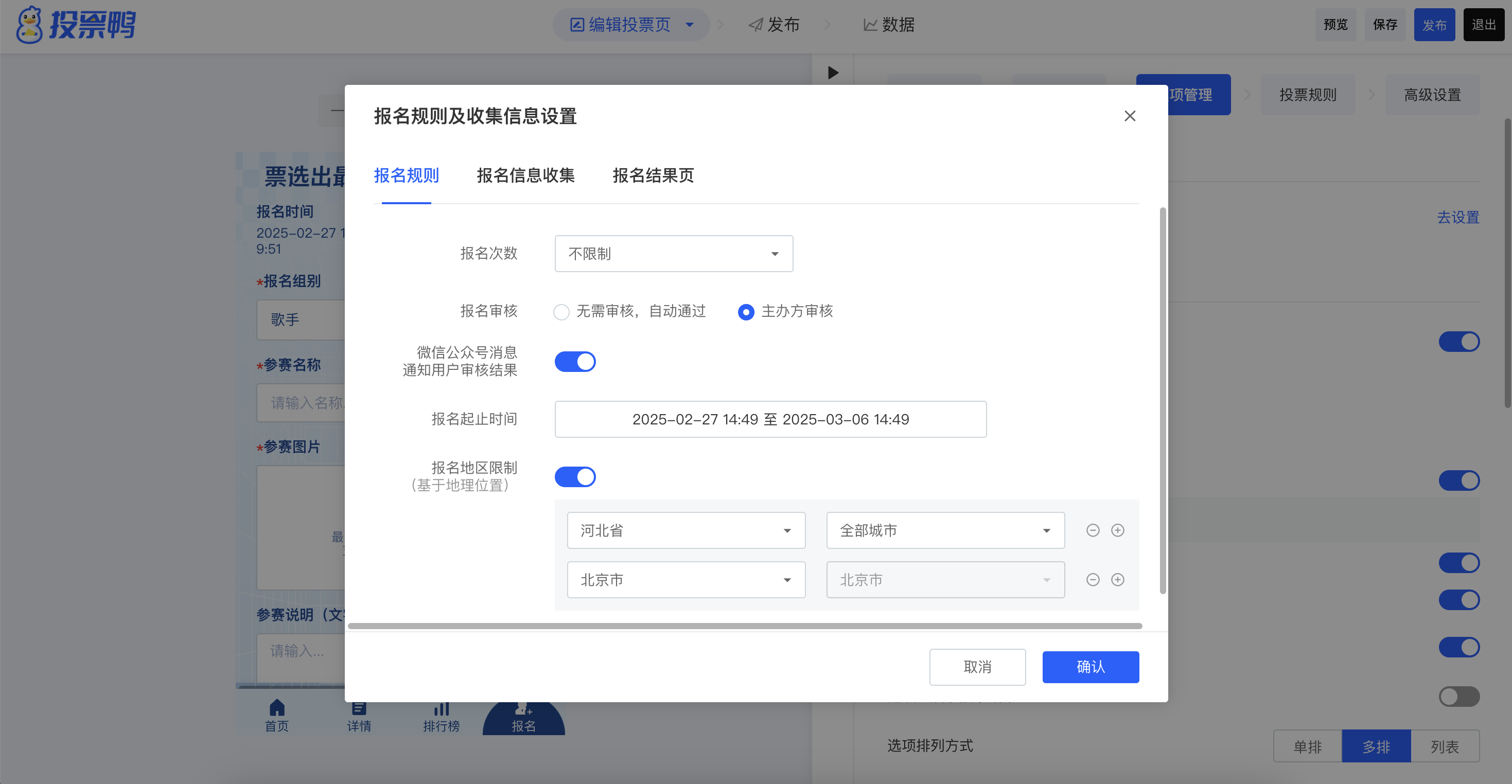Remove the 北京市 region row with minus icon
1512x784 pixels.
[1093, 580]
